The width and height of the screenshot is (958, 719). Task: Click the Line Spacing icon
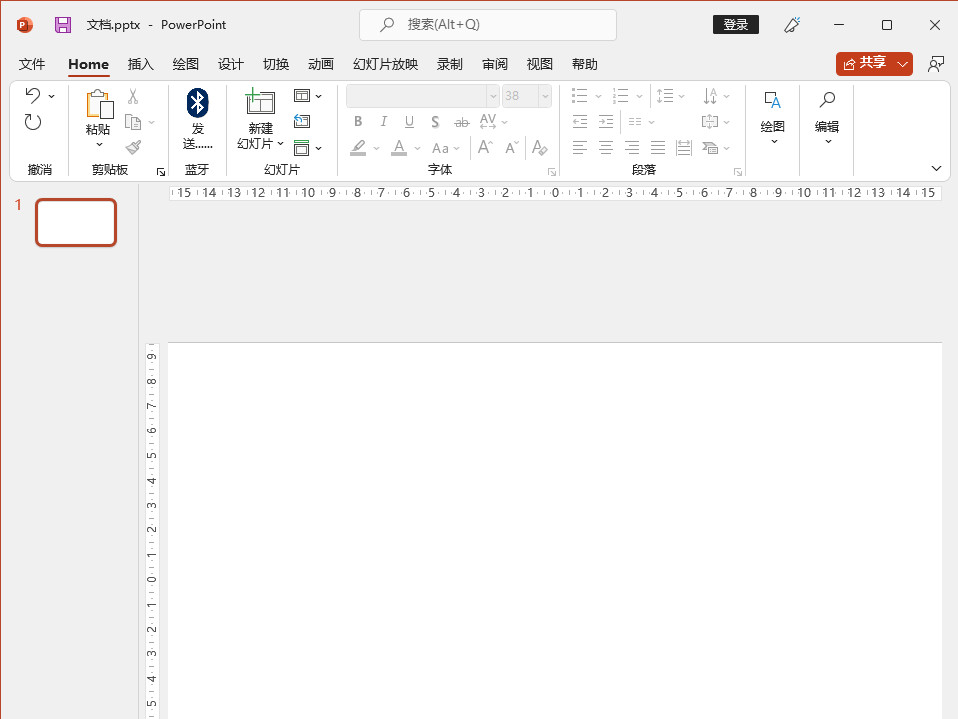pos(665,95)
